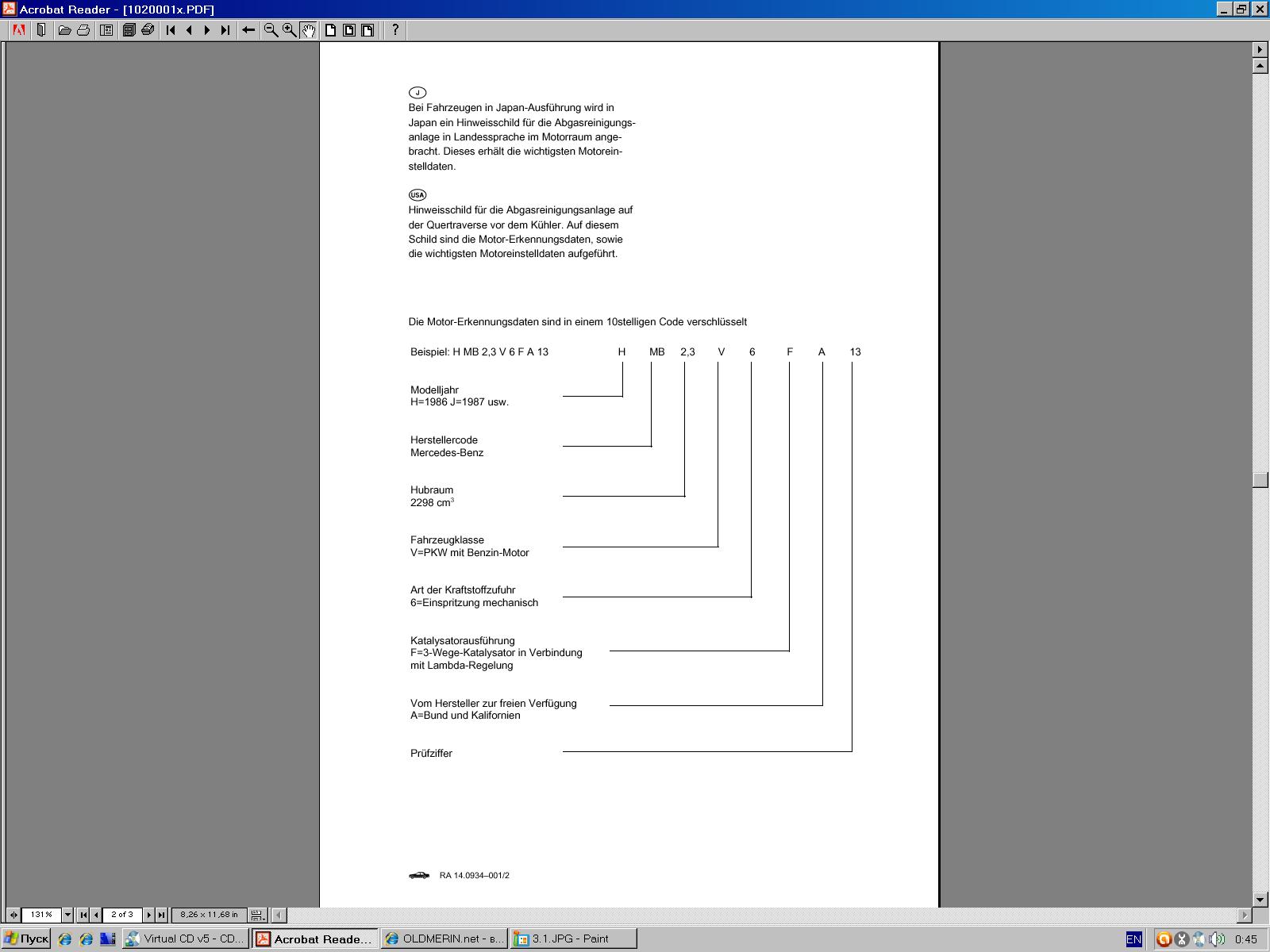1270x952 pixels.
Task: Click small right arrow above vertical scrollbar
Action: point(1260,49)
